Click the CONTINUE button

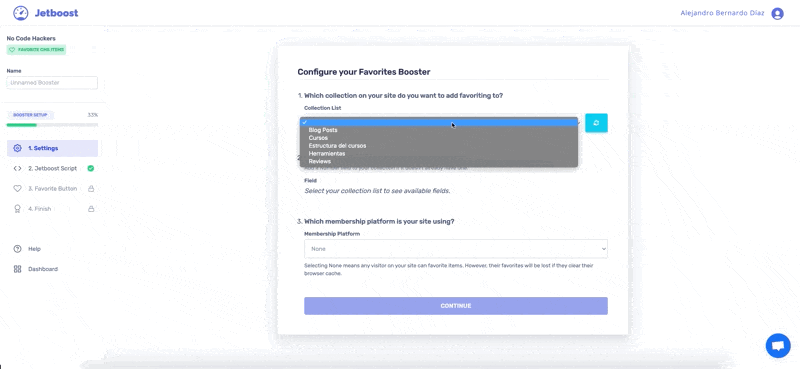(456, 306)
